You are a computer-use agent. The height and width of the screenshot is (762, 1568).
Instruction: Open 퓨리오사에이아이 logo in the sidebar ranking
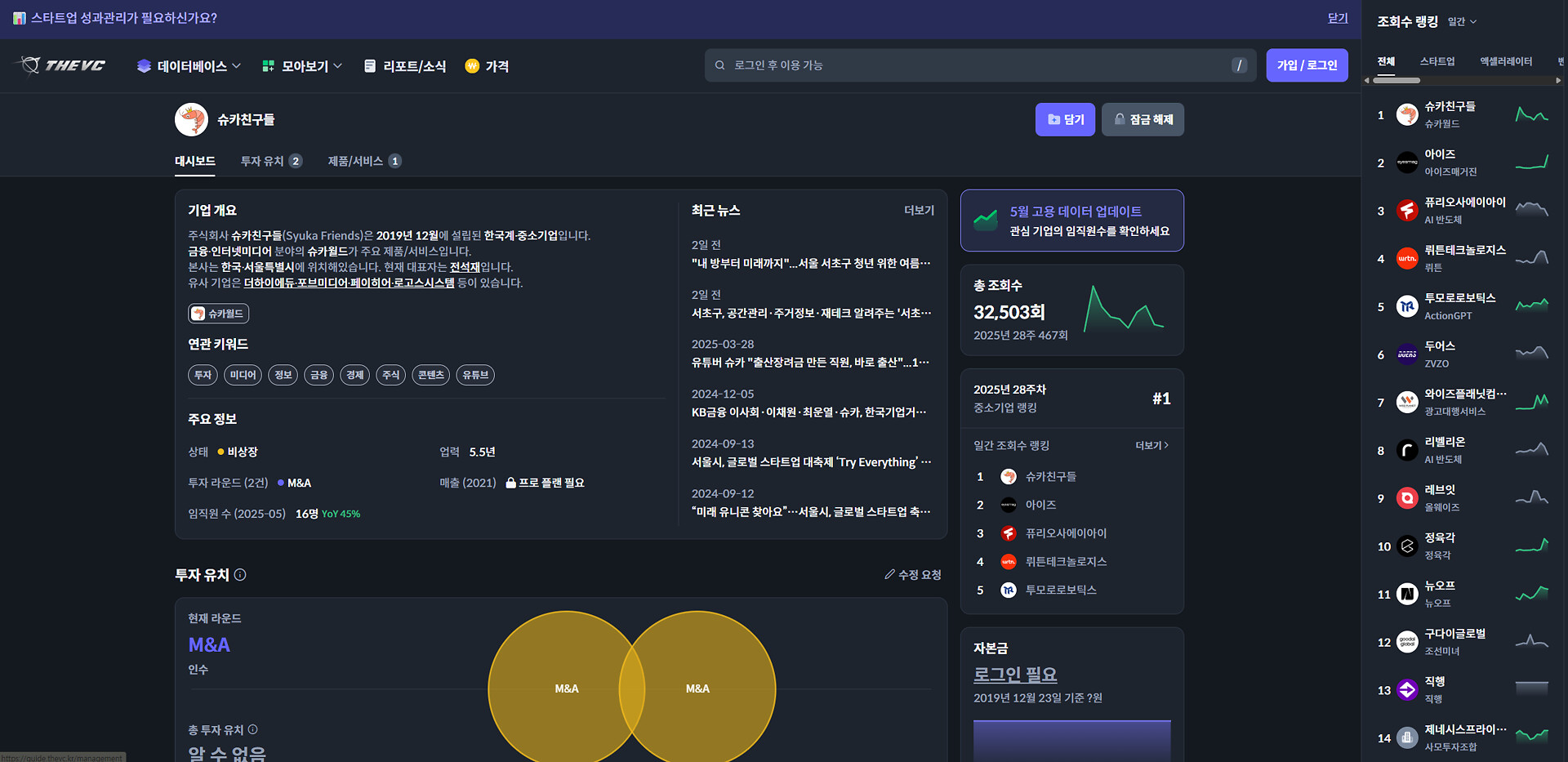(1407, 211)
